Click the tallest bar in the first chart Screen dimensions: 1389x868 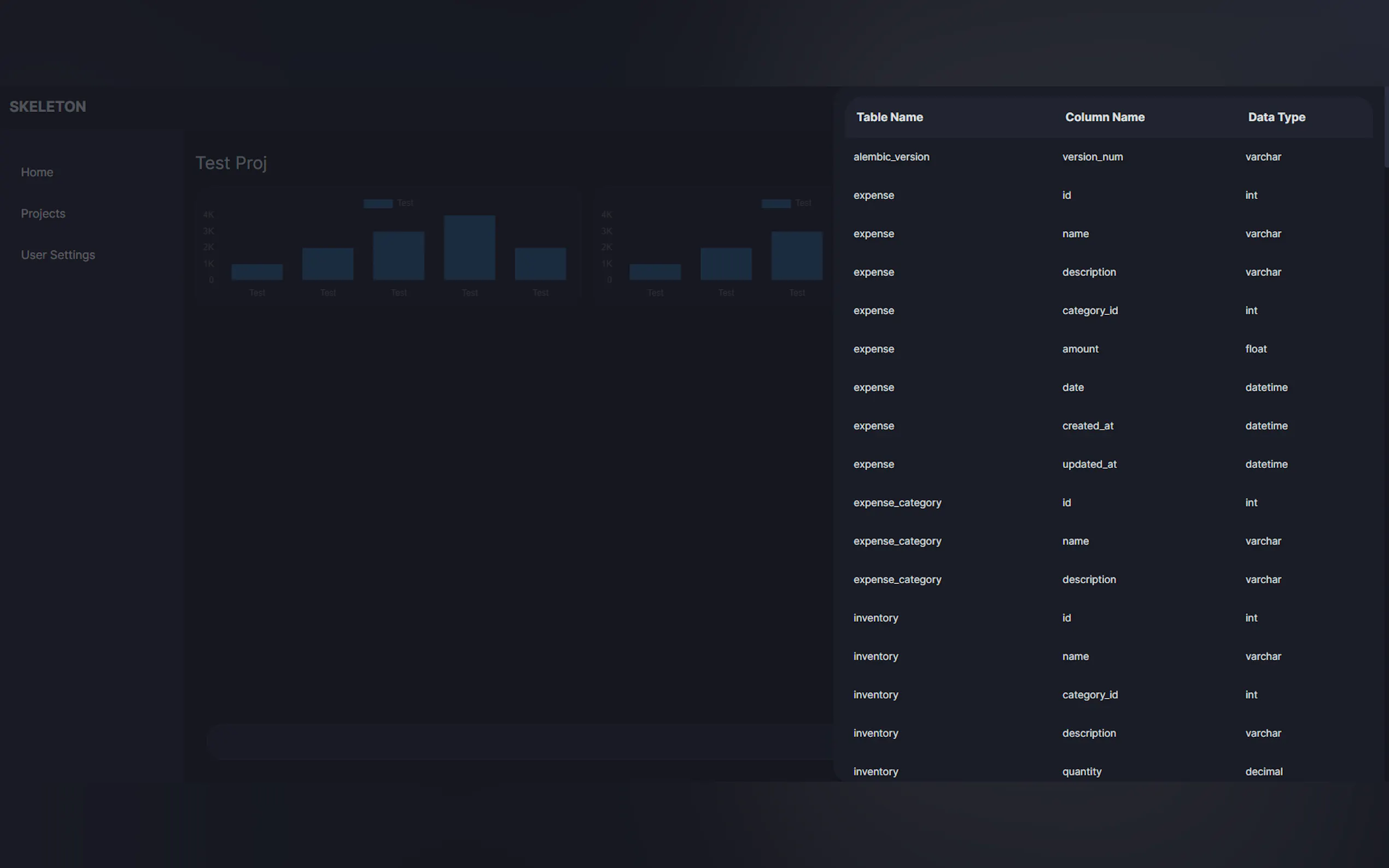point(469,248)
